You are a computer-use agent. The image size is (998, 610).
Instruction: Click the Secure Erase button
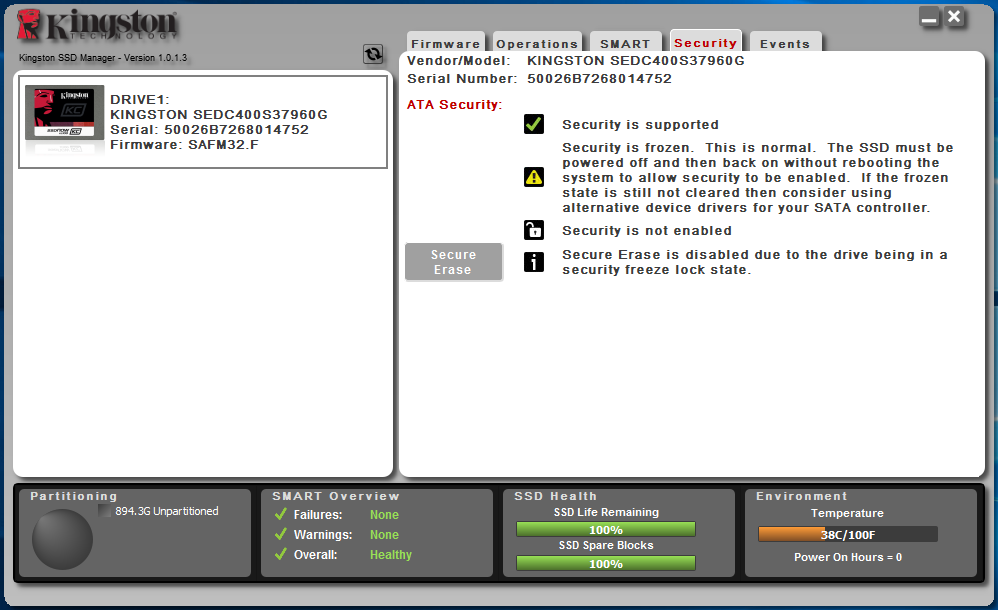(453, 262)
